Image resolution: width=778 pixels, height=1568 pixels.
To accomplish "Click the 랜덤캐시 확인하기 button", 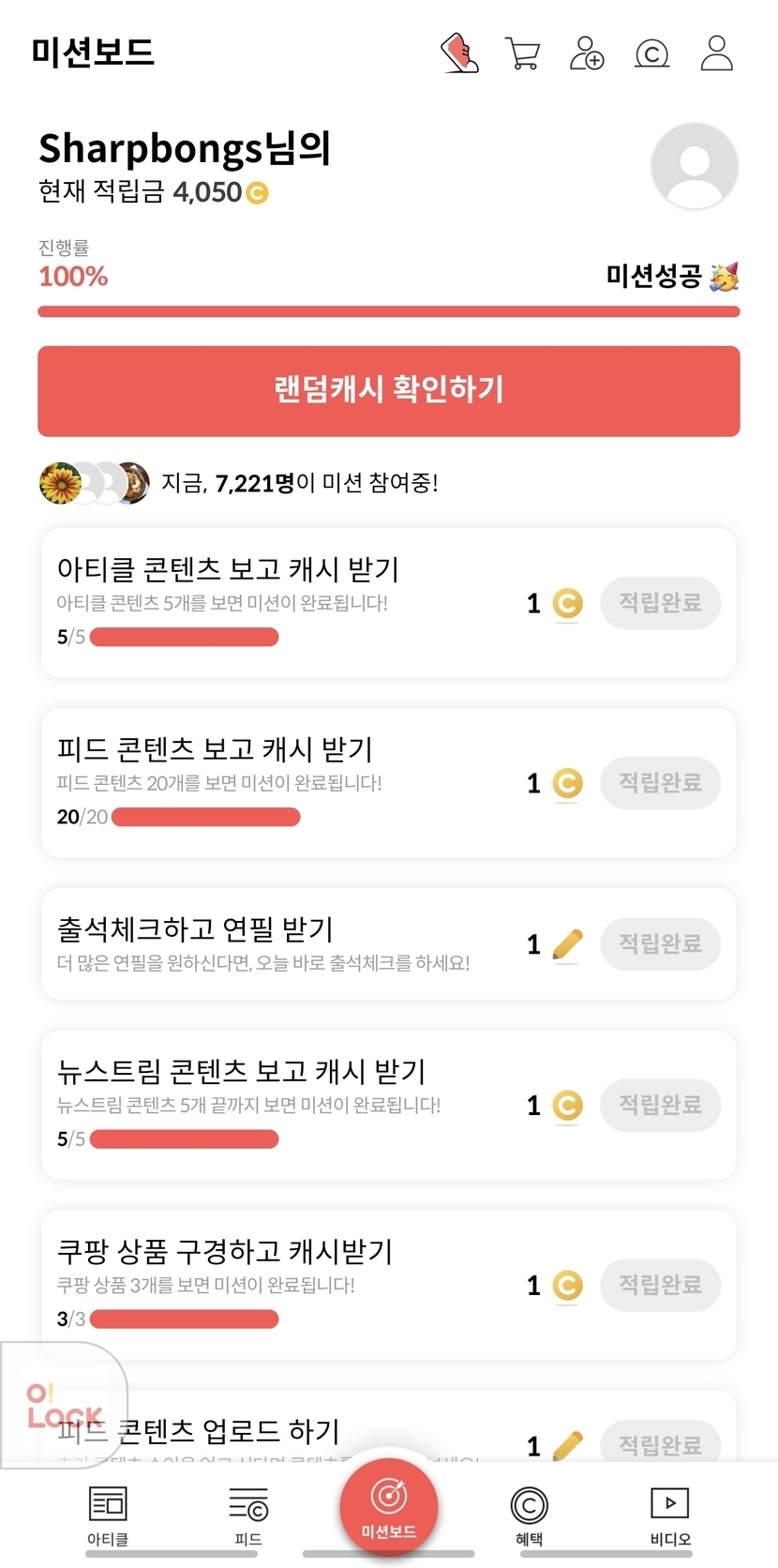I will [x=389, y=391].
